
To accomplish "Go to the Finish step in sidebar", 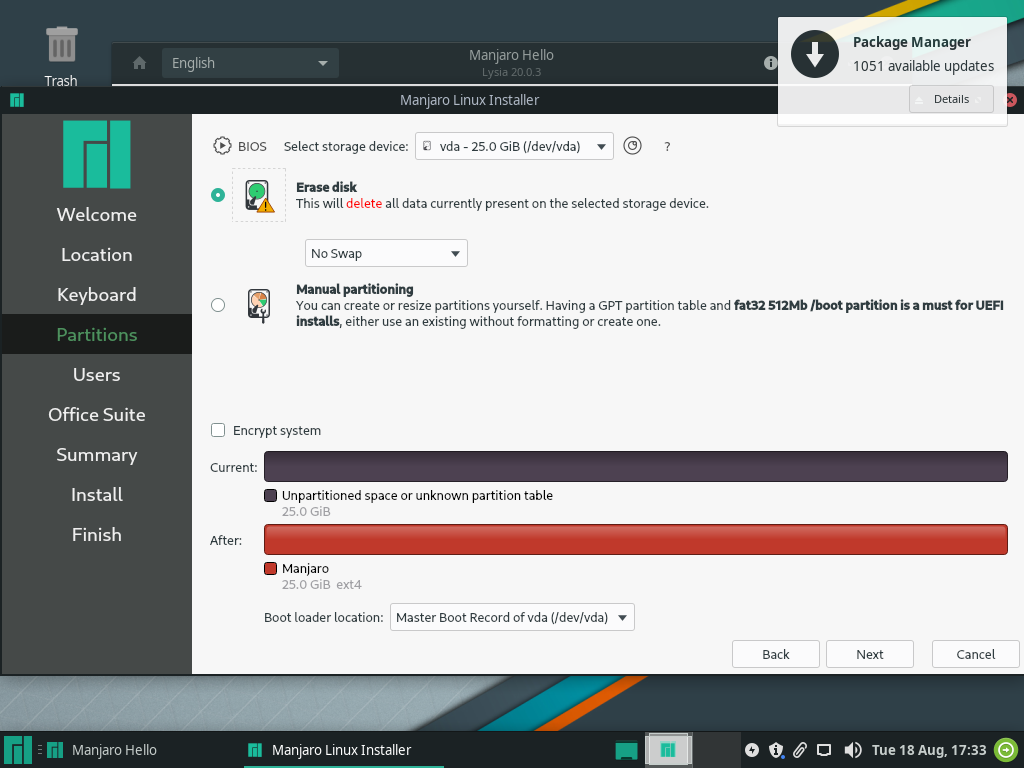I will [97, 534].
